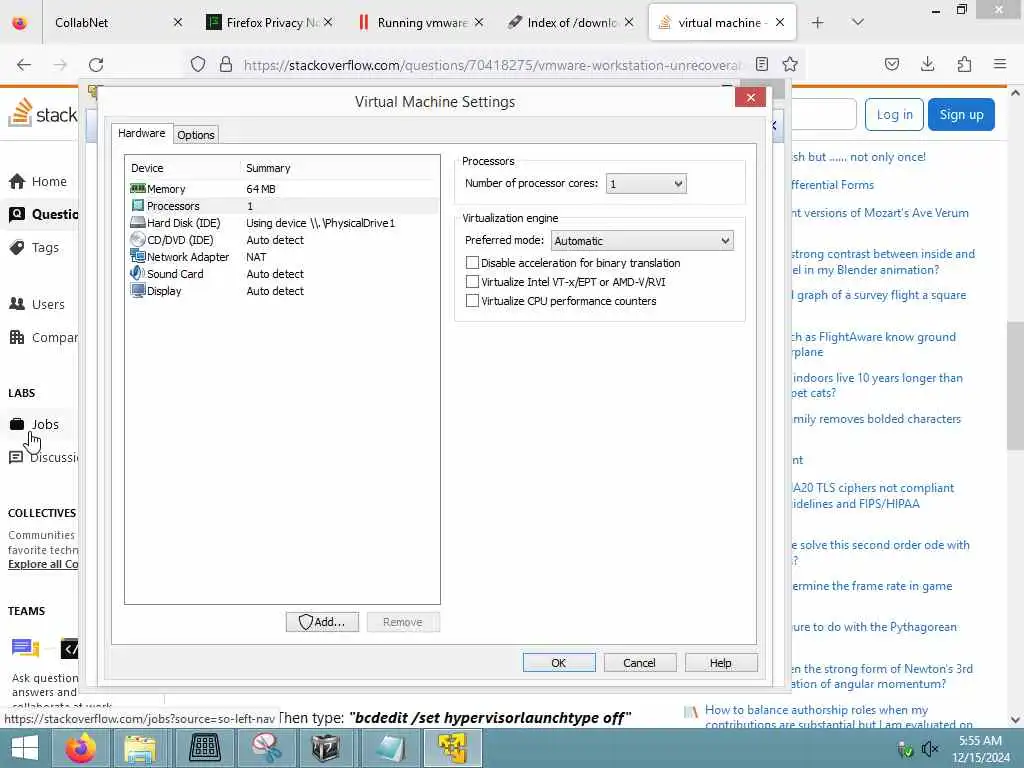Switch to Running vmware browser tab

click(420, 23)
